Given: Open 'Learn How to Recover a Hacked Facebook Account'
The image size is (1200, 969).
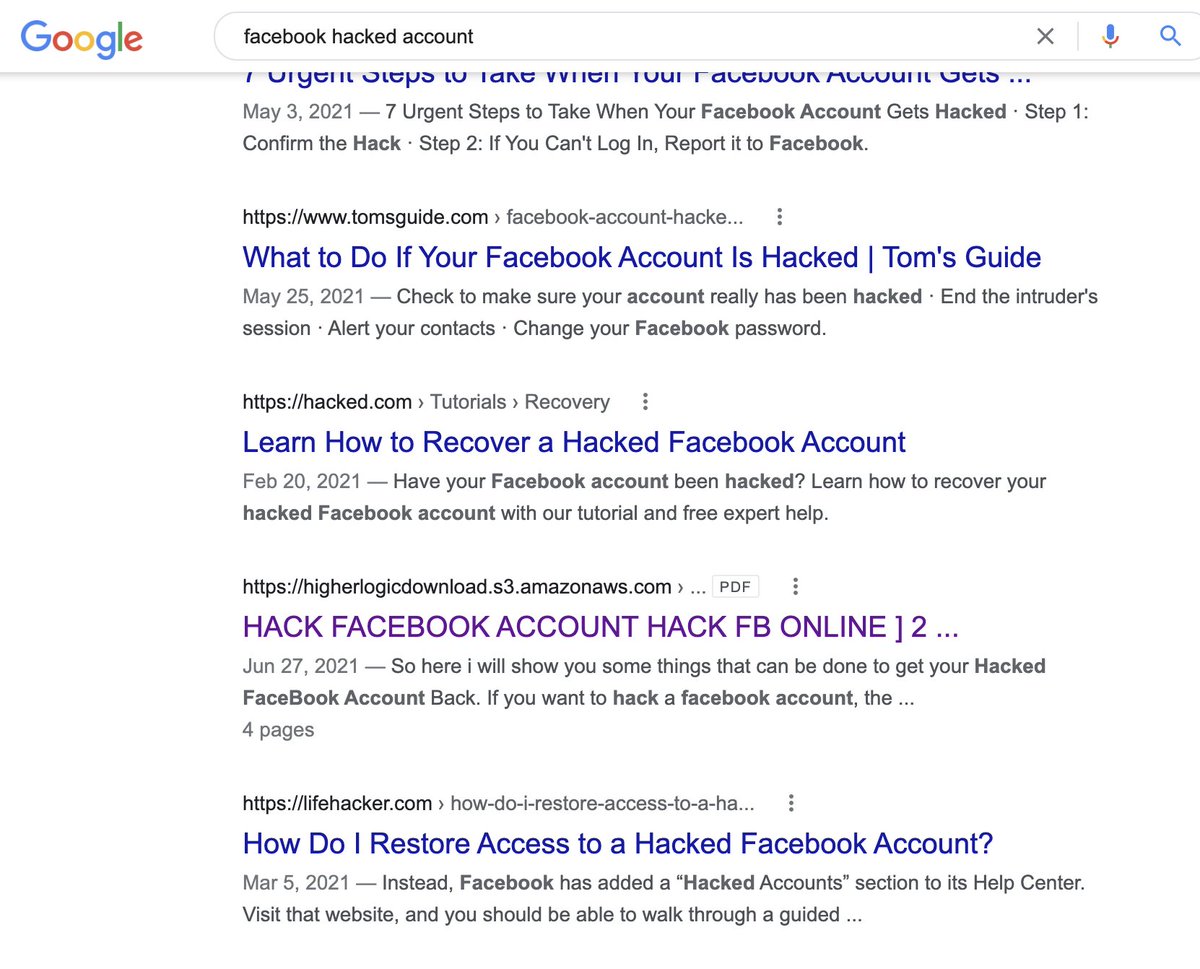Looking at the screenshot, I should (x=574, y=442).
